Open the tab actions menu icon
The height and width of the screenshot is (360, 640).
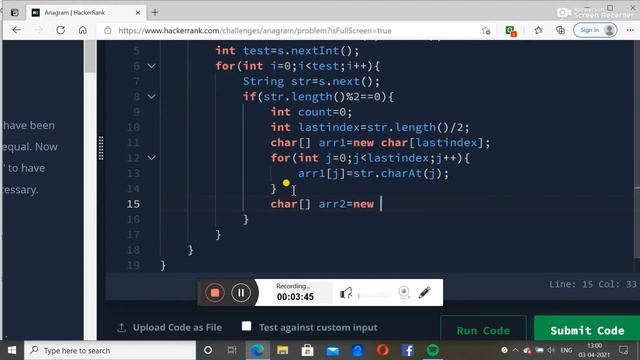click(x=15, y=13)
